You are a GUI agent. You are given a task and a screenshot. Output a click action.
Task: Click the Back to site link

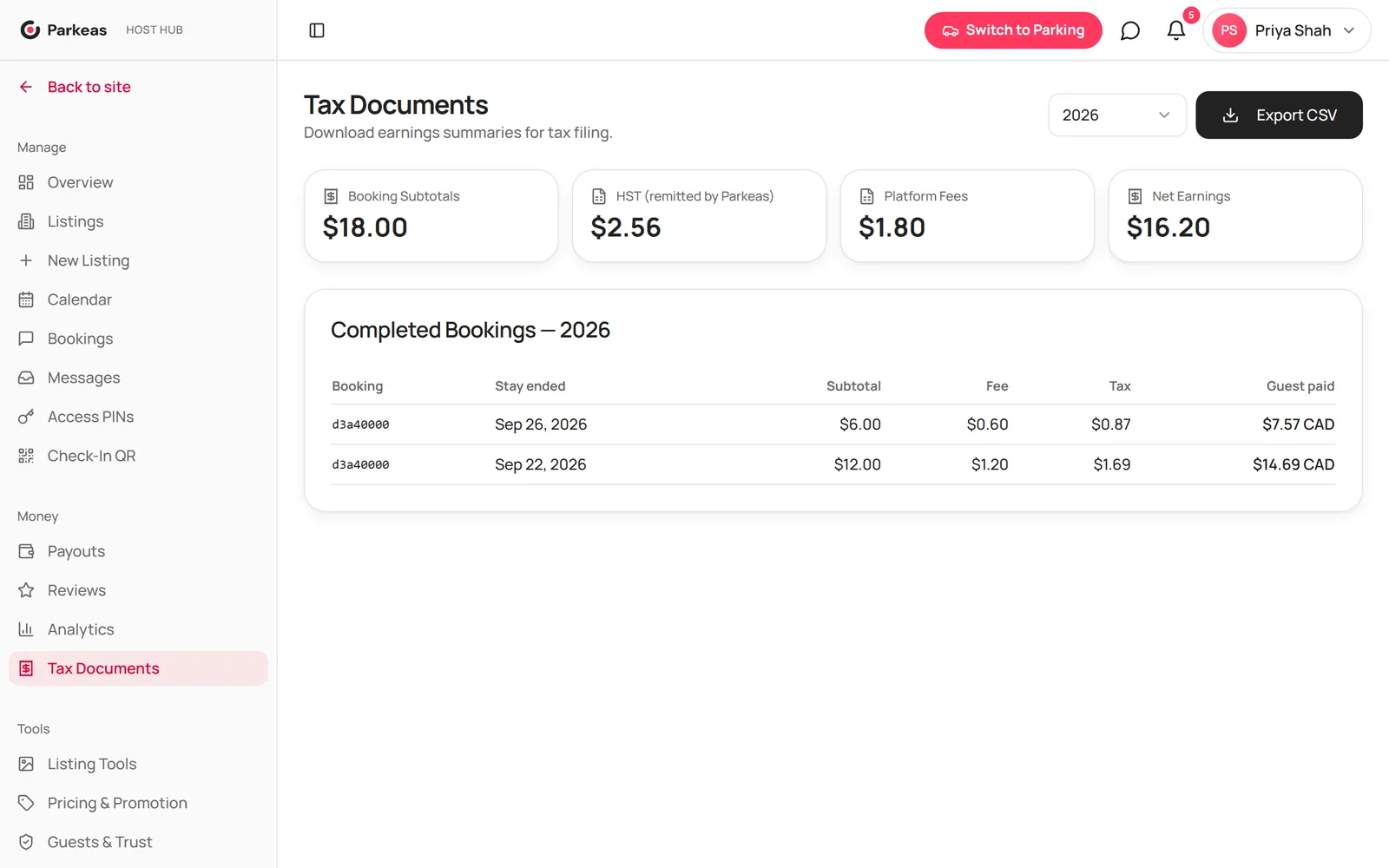75,87
